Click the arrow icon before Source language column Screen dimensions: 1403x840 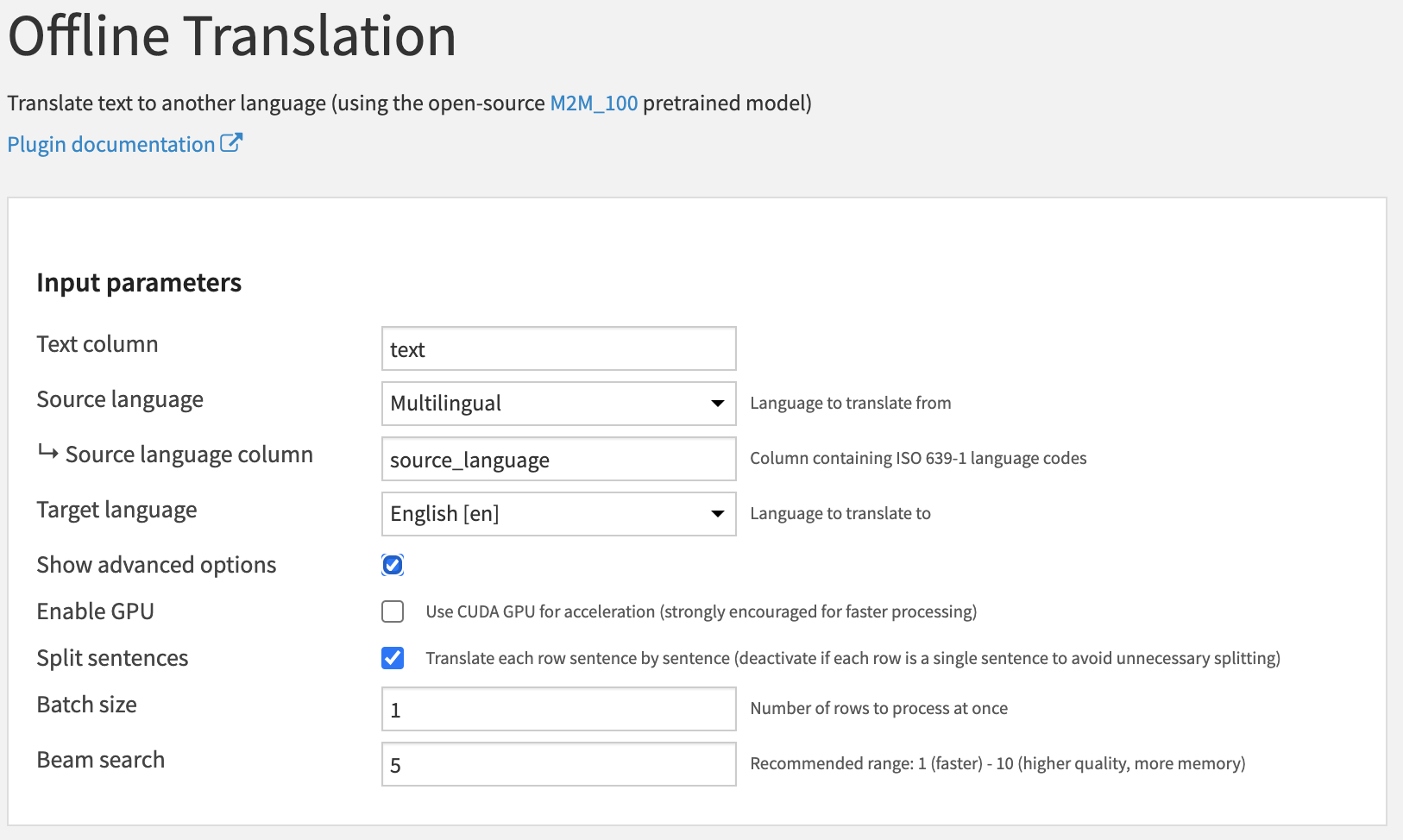tap(47, 454)
